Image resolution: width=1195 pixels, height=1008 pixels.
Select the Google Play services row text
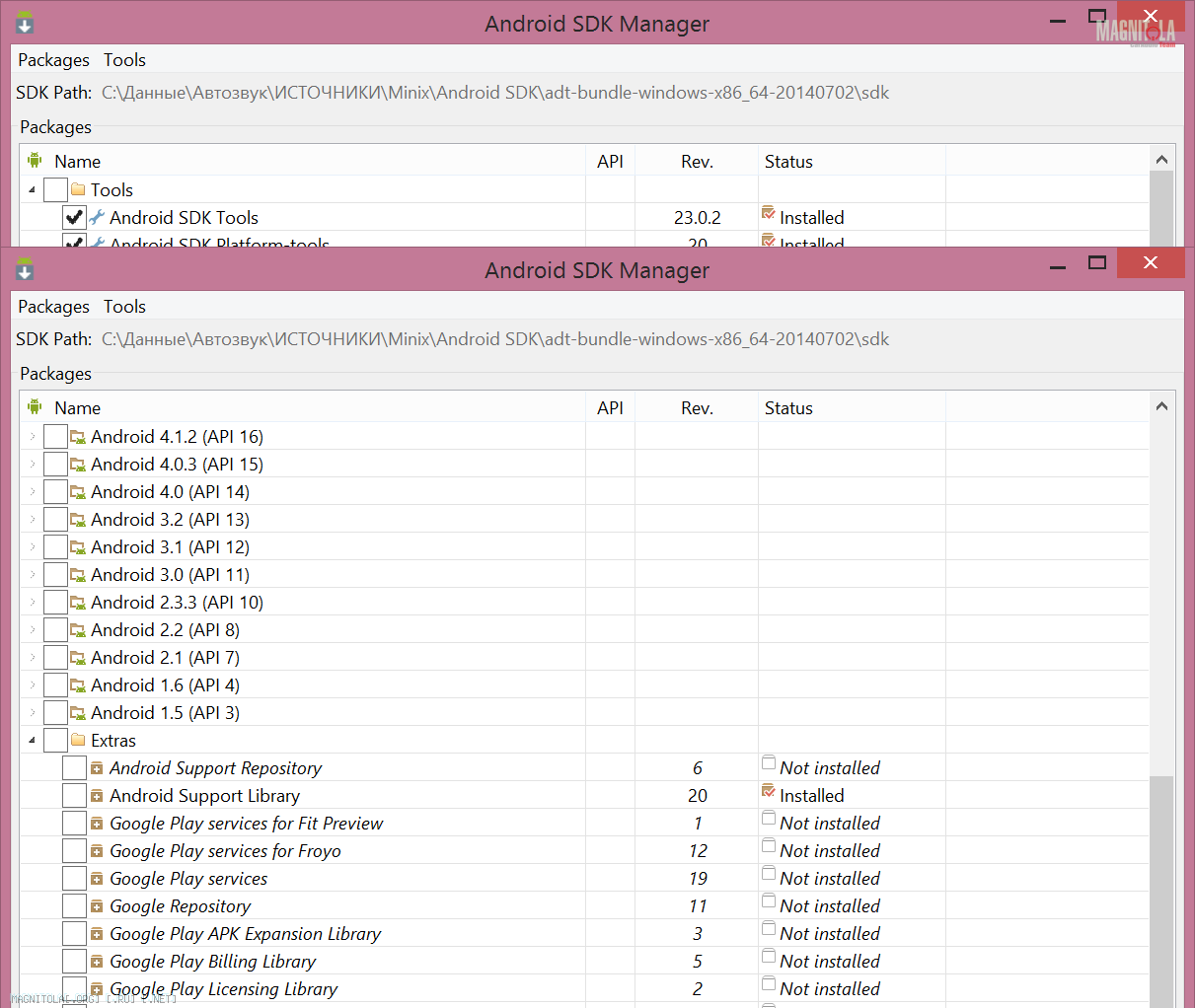tap(188, 879)
